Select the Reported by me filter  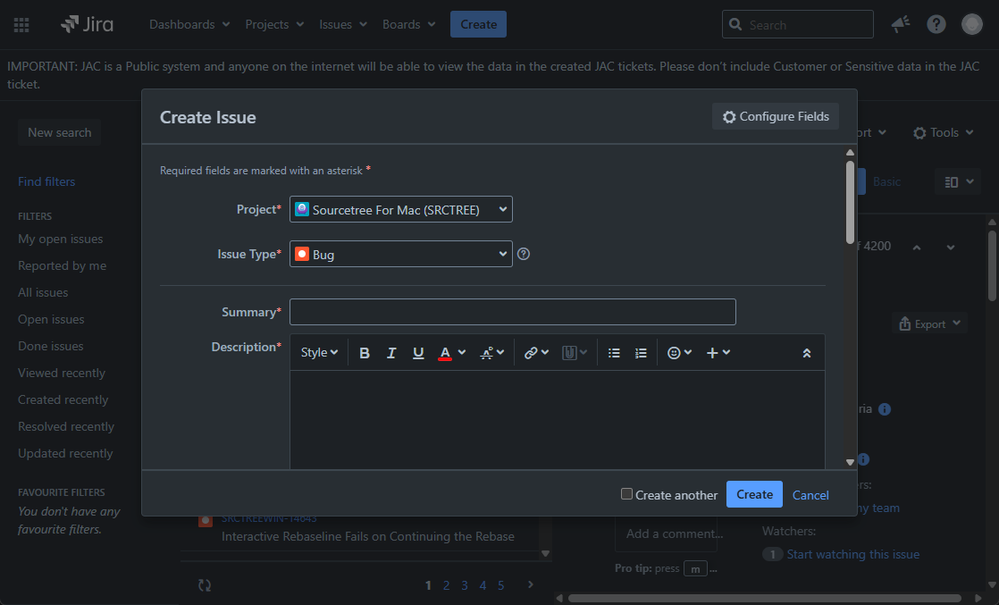[62, 266]
